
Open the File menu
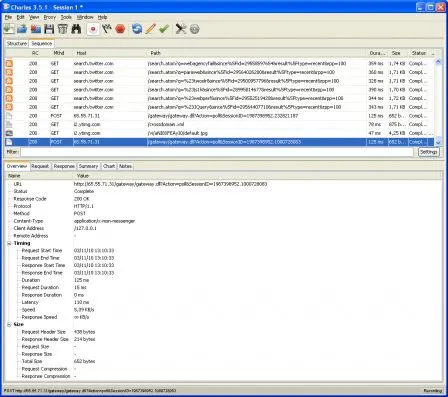(x=8, y=17)
